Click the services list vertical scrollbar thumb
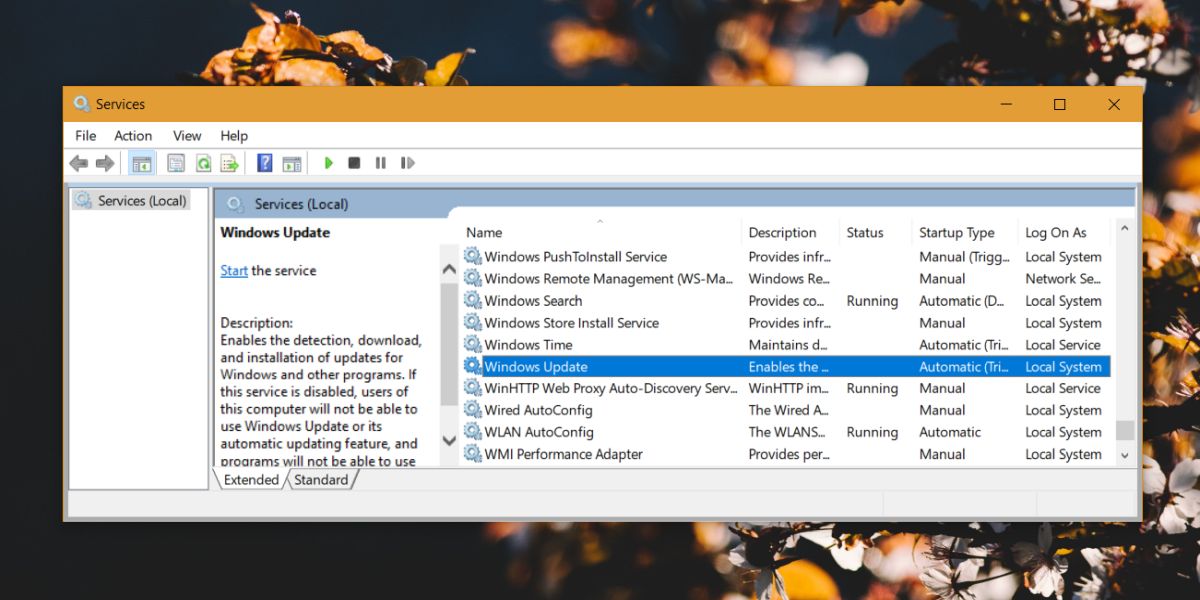The image size is (1200, 600). coord(1125,430)
